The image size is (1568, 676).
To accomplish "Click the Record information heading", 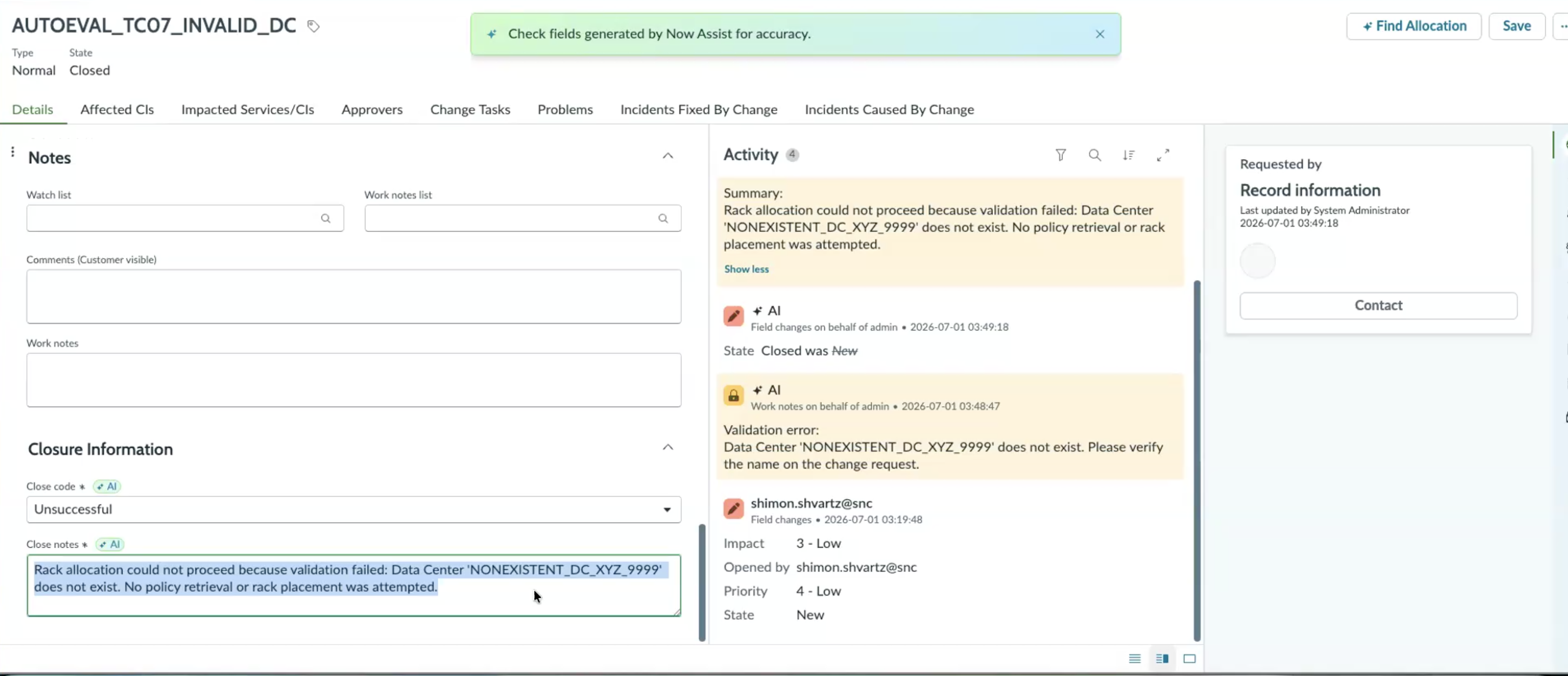I will click(x=1310, y=190).
